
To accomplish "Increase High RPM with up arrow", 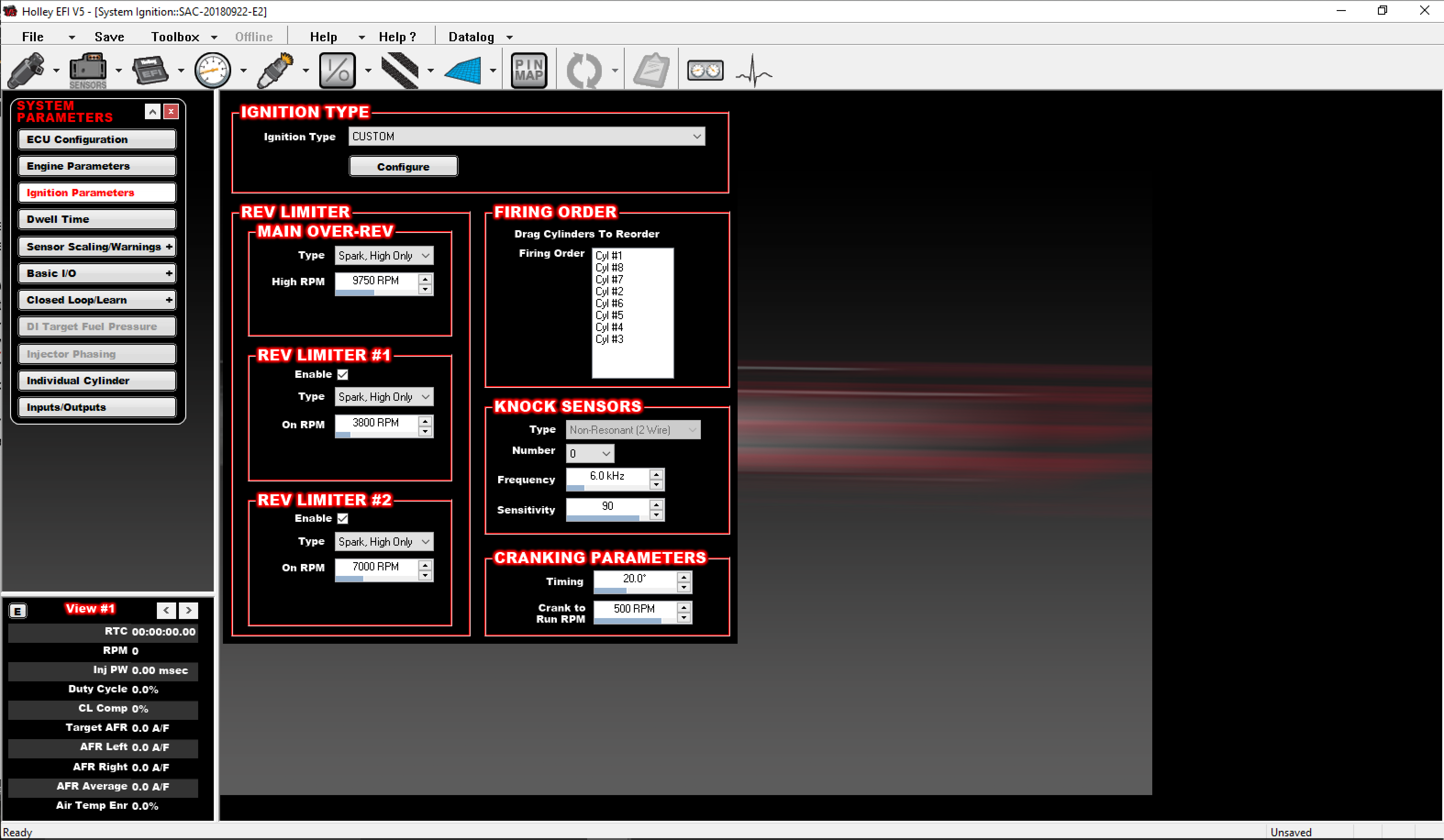I will (x=425, y=279).
